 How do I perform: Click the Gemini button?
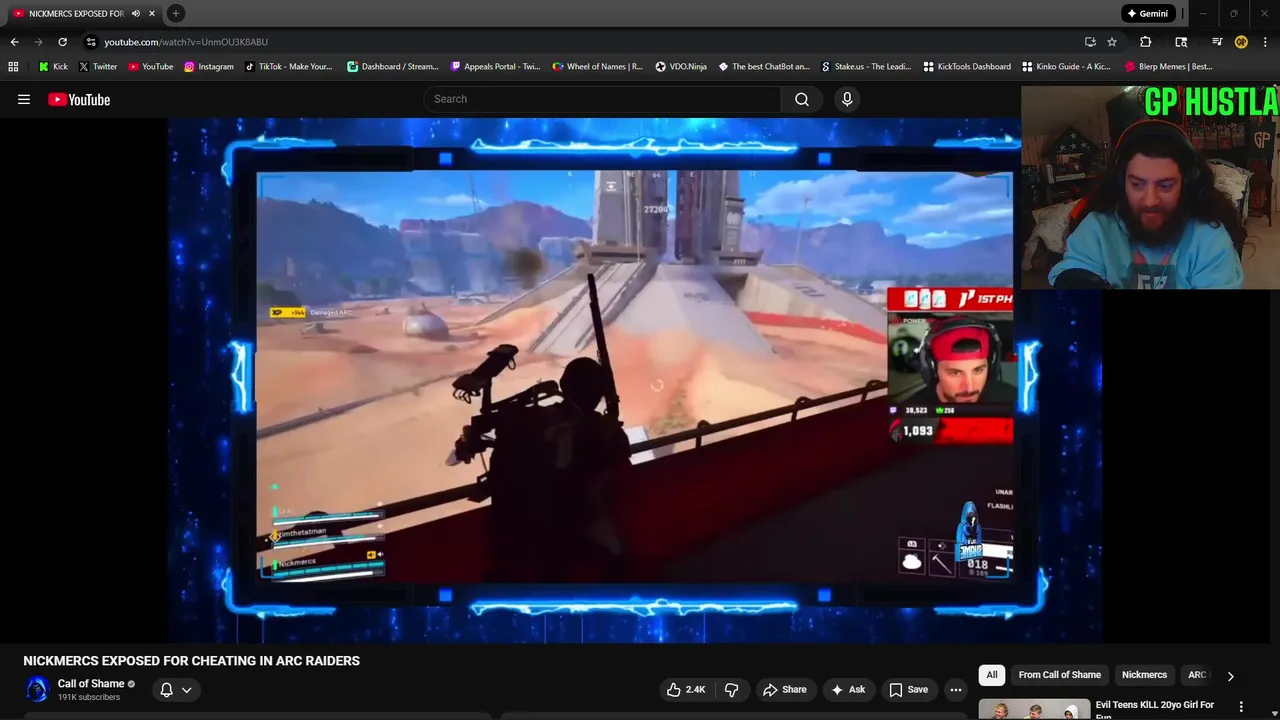(1147, 13)
